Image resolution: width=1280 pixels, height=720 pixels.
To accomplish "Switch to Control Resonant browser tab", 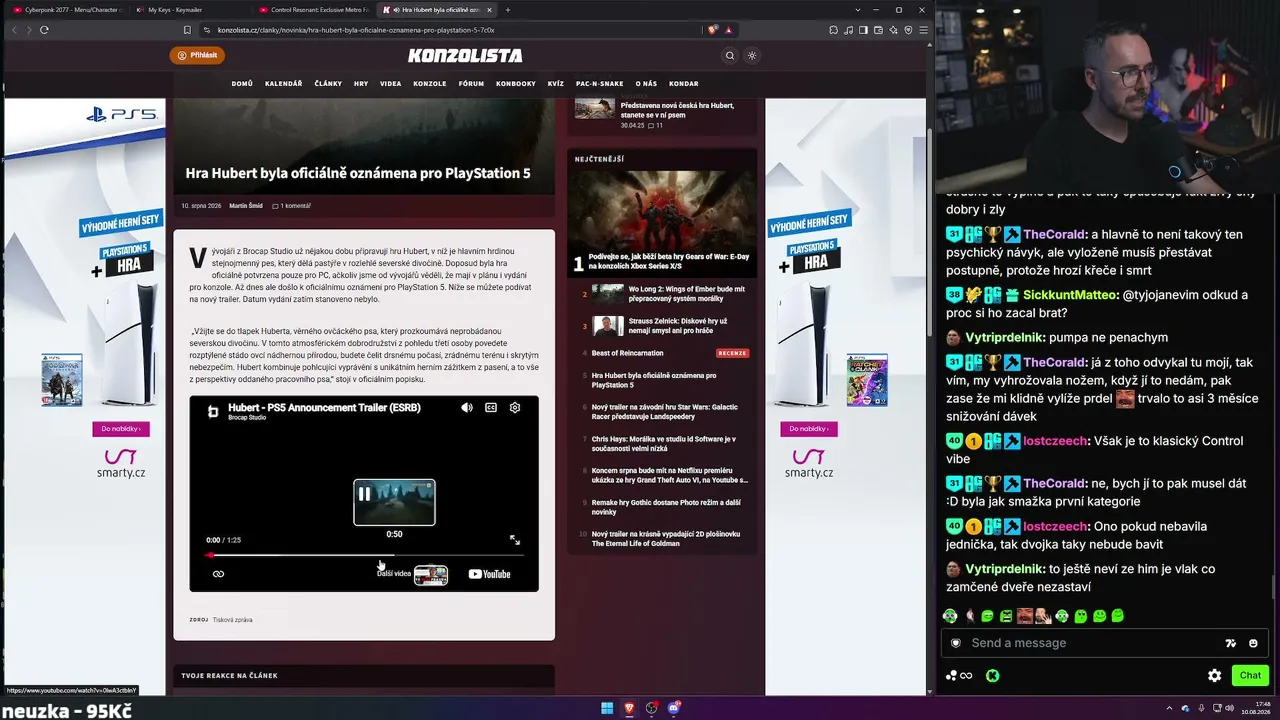I will [312, 10].
